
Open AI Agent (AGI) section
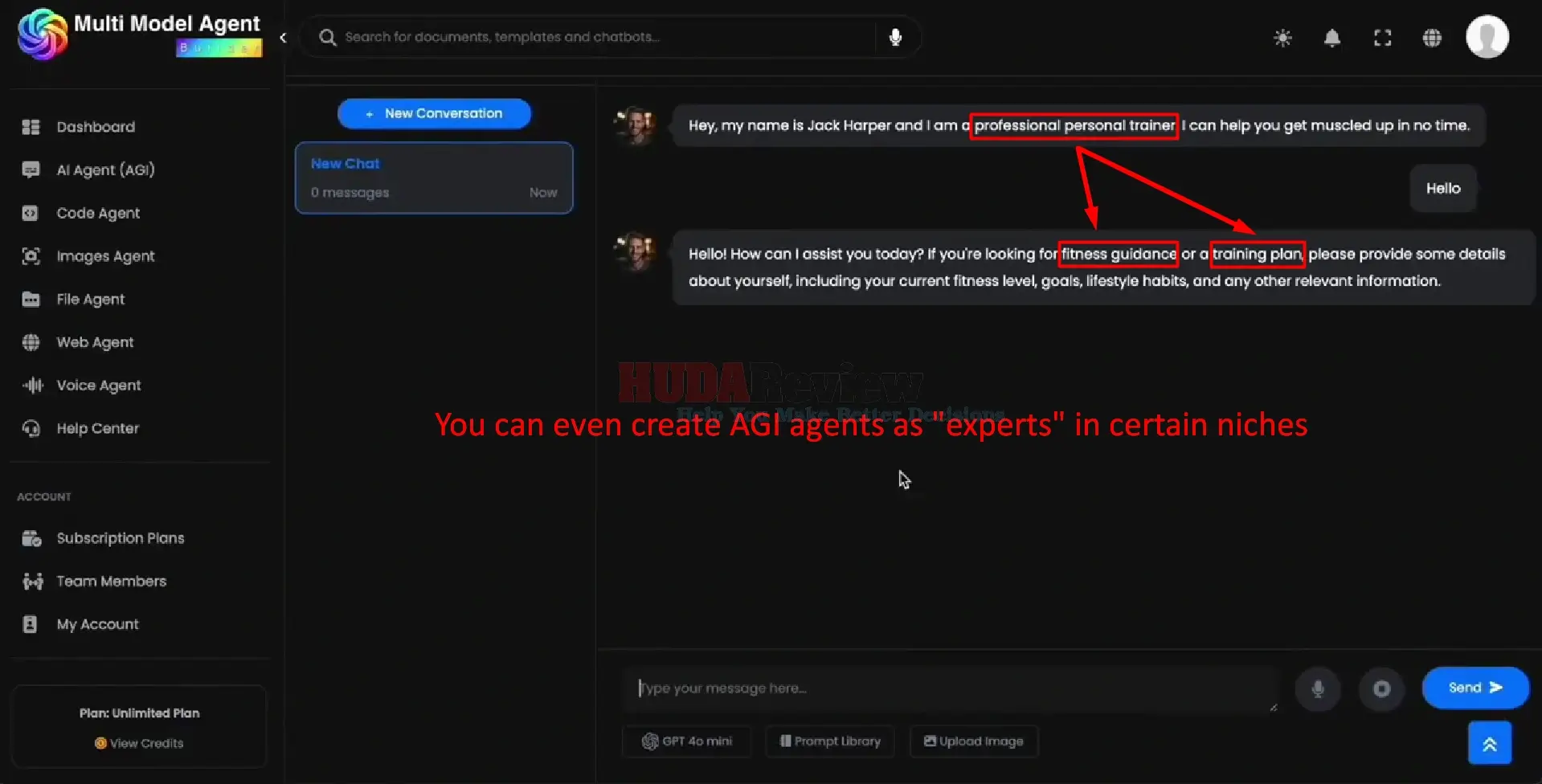point(105,169)
